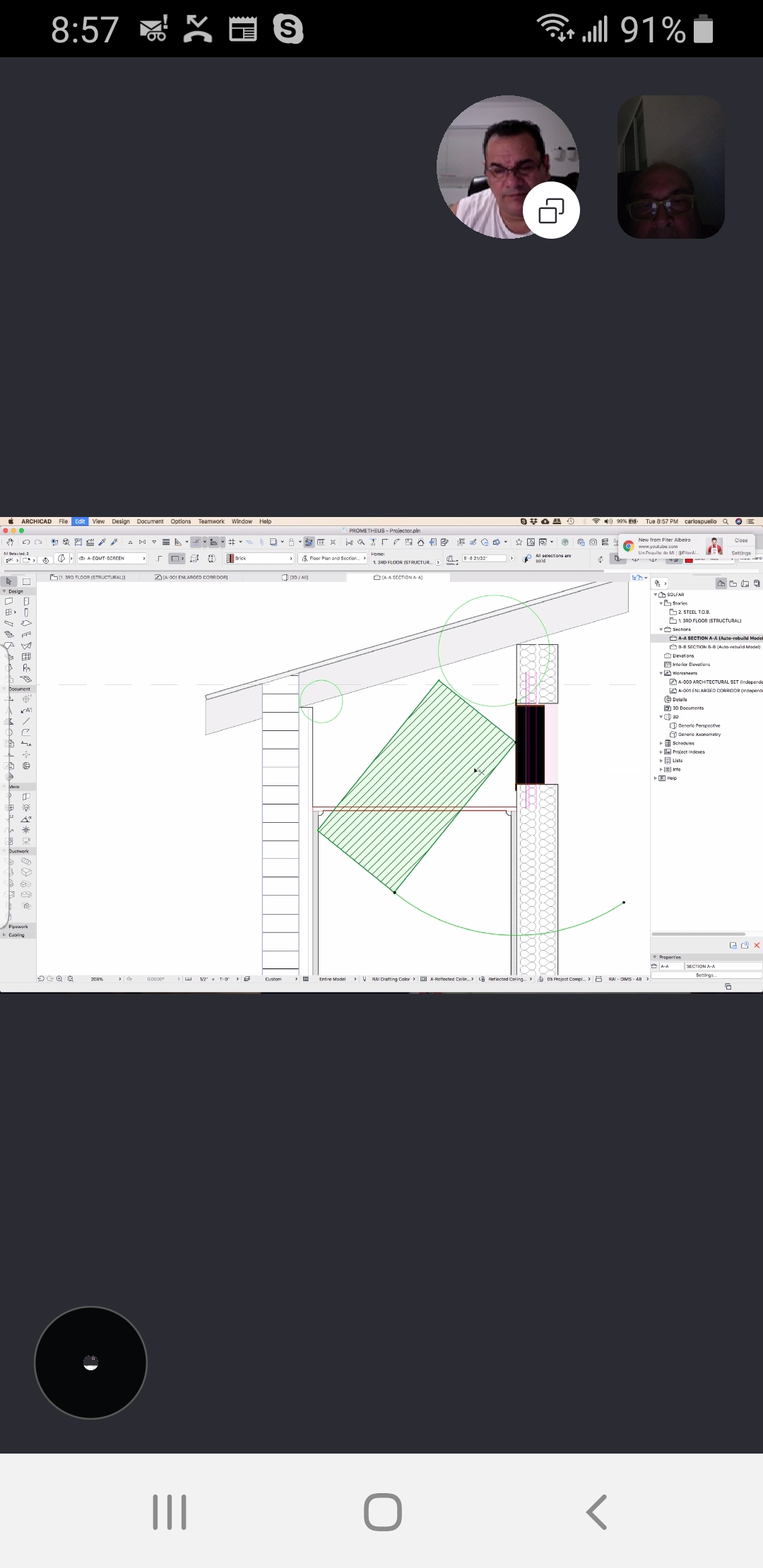Open the A-EQMT-SCREEN layer dropdown

click(x=112, y=559)
